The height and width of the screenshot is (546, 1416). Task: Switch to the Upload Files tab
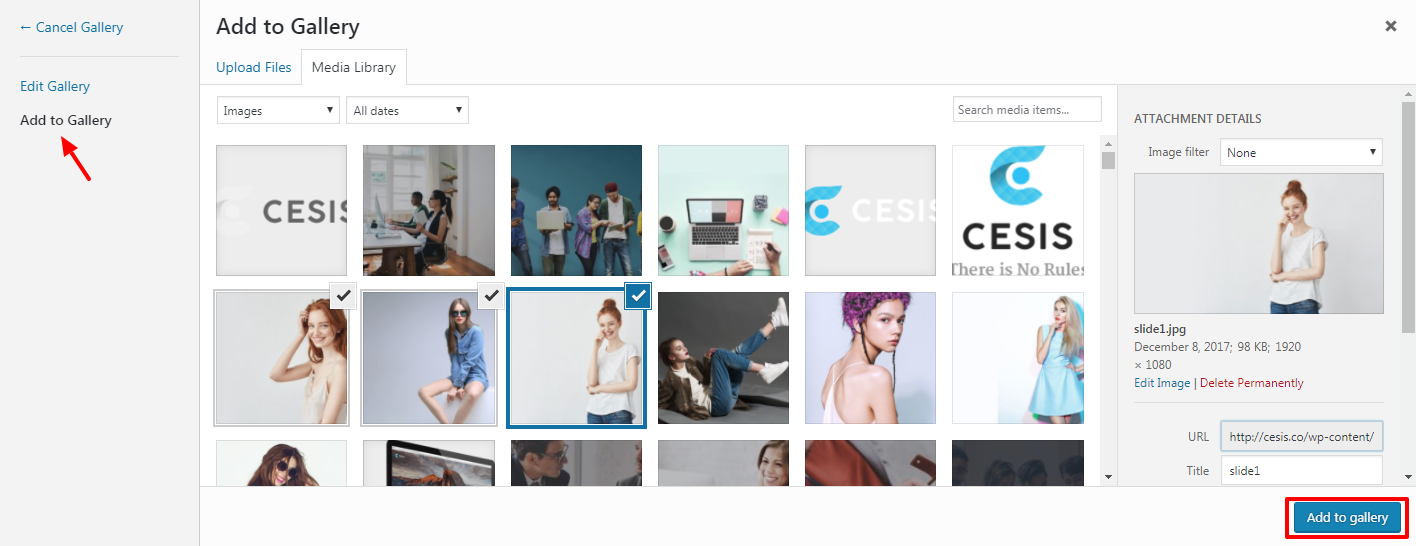(254, 67)
